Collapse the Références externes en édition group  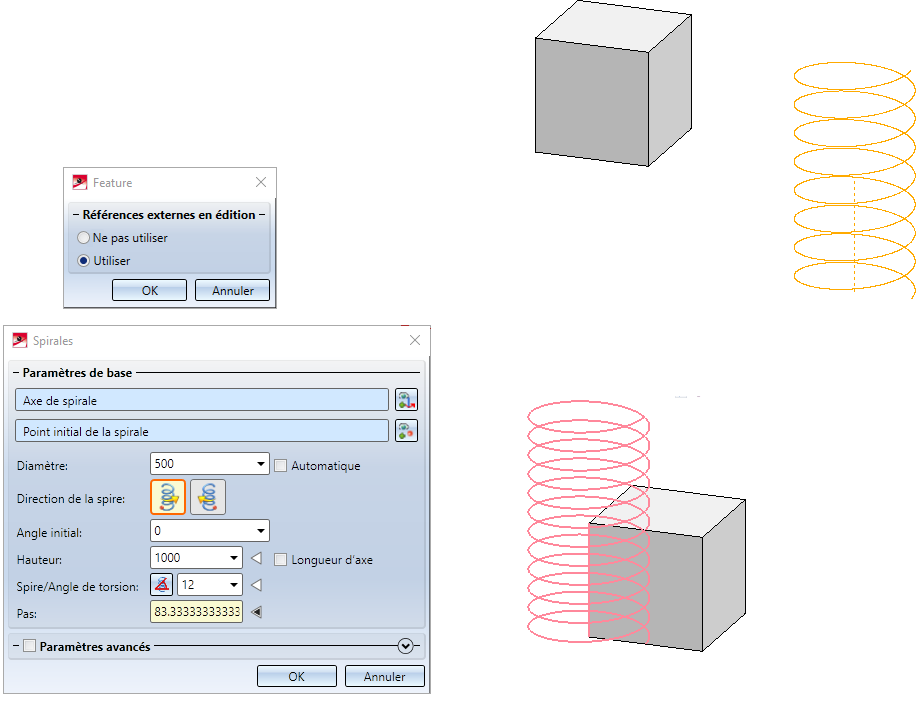click(x=76, y=215)
